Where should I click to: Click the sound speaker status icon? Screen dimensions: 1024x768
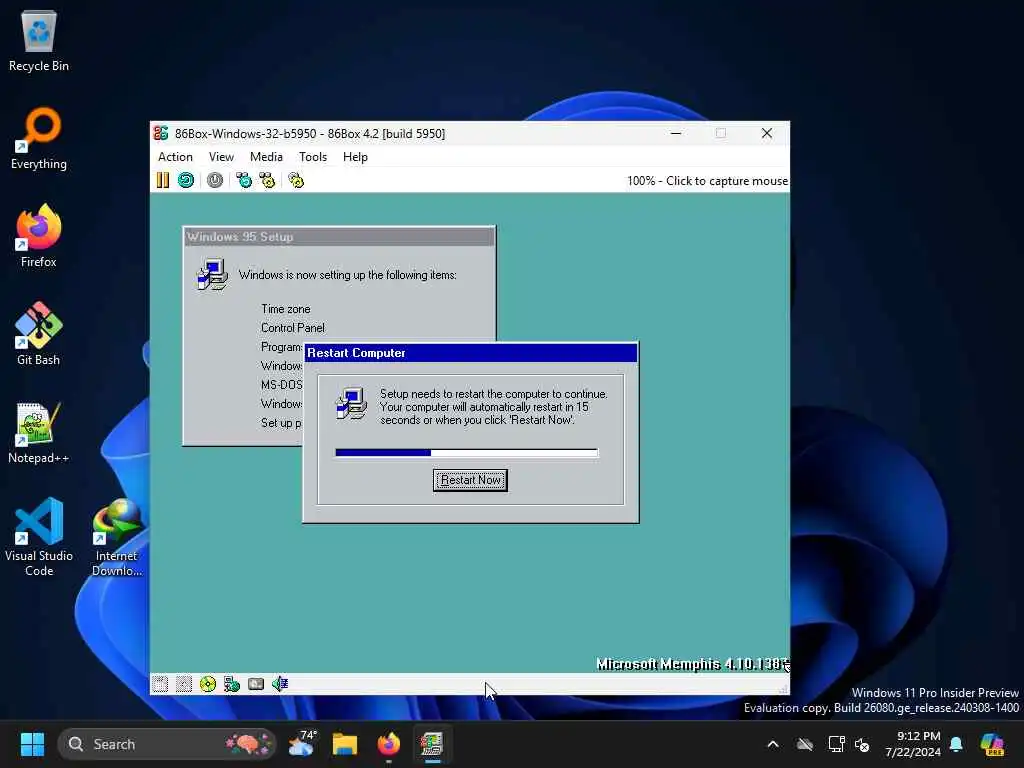pos(280,684)
